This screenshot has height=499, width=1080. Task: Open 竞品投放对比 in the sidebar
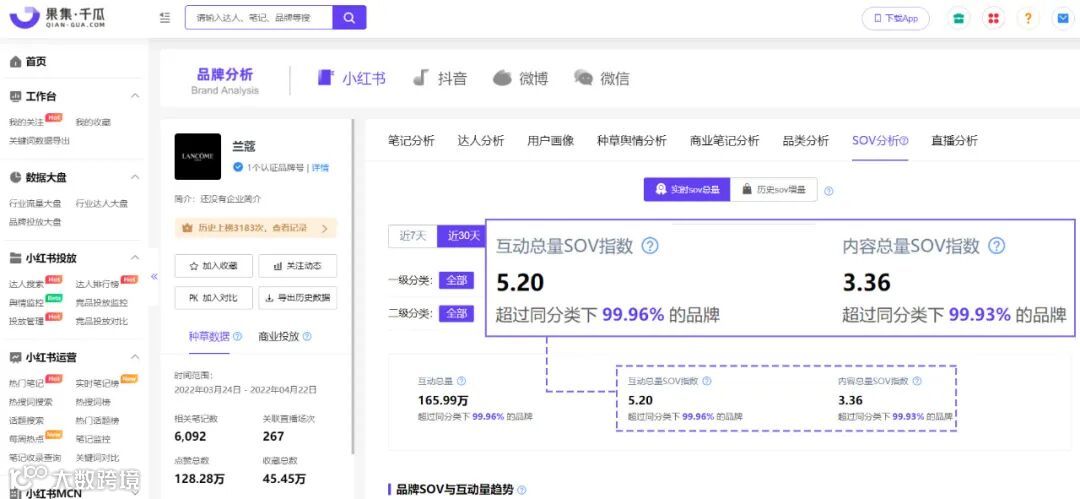point(101,321)
